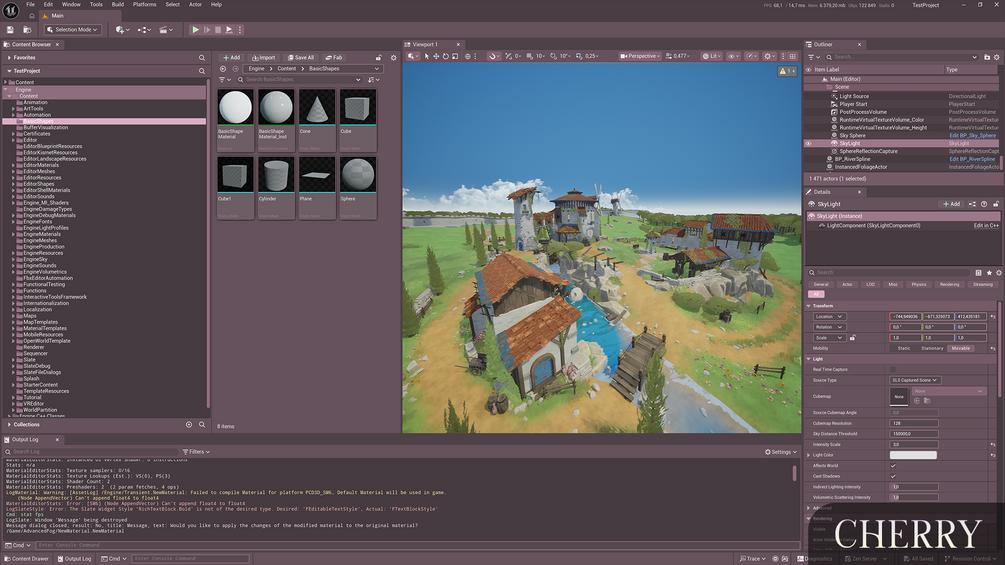
Task: Select the Rendering details filter tab
Action: click(x=949, y=284)
